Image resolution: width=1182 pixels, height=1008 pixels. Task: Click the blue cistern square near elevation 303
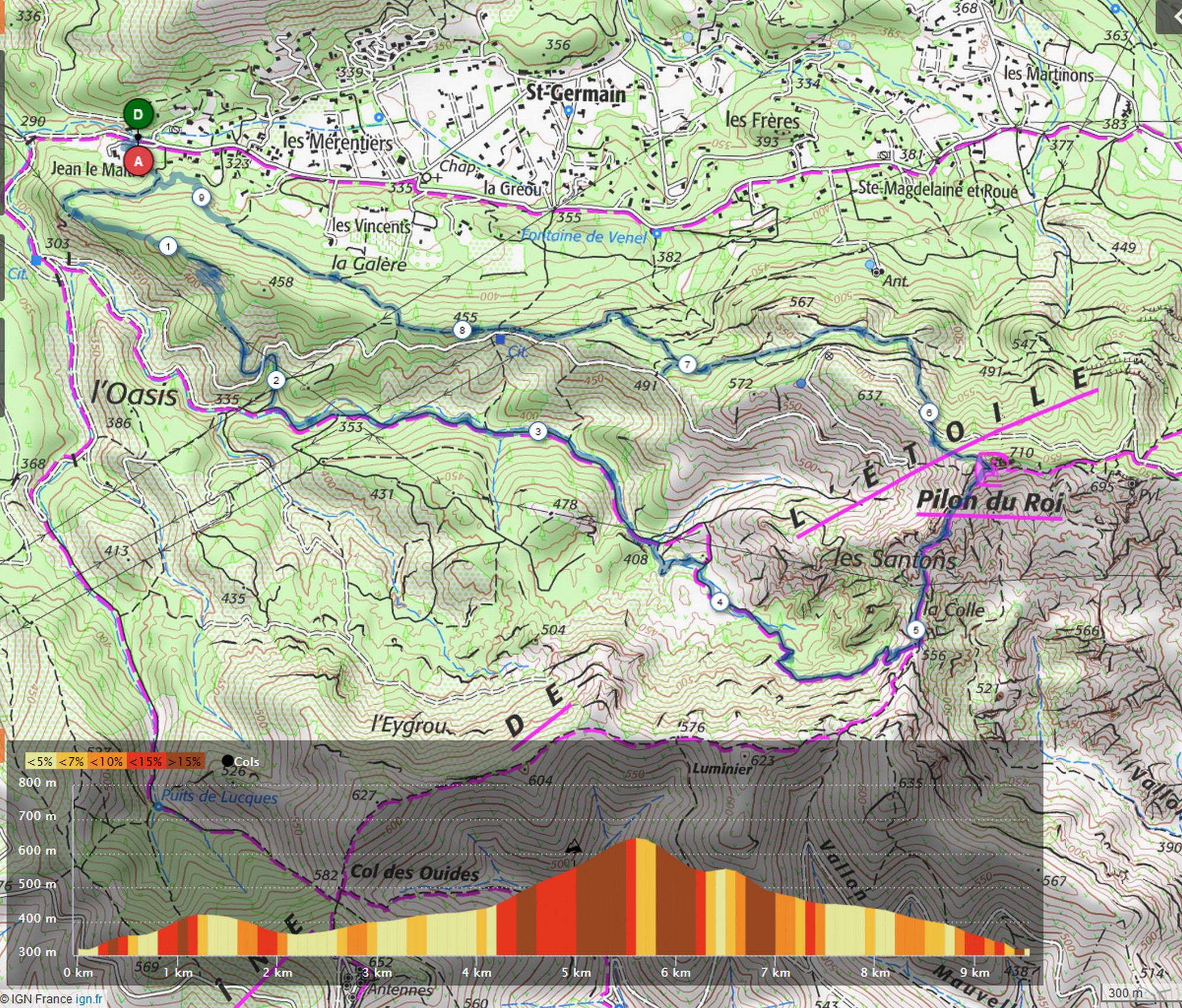click(x=37, y=260)
